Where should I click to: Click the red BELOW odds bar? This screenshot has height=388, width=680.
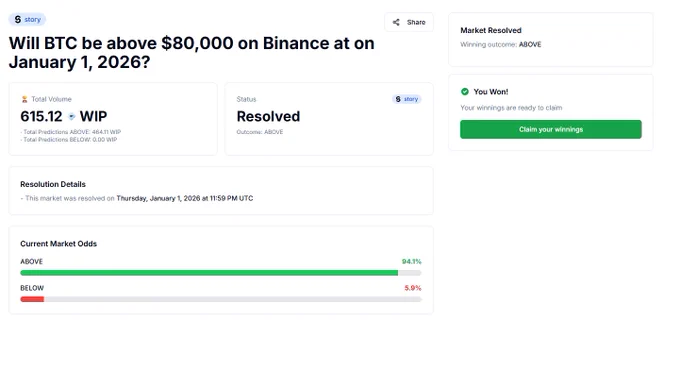(x=32, y=299)
